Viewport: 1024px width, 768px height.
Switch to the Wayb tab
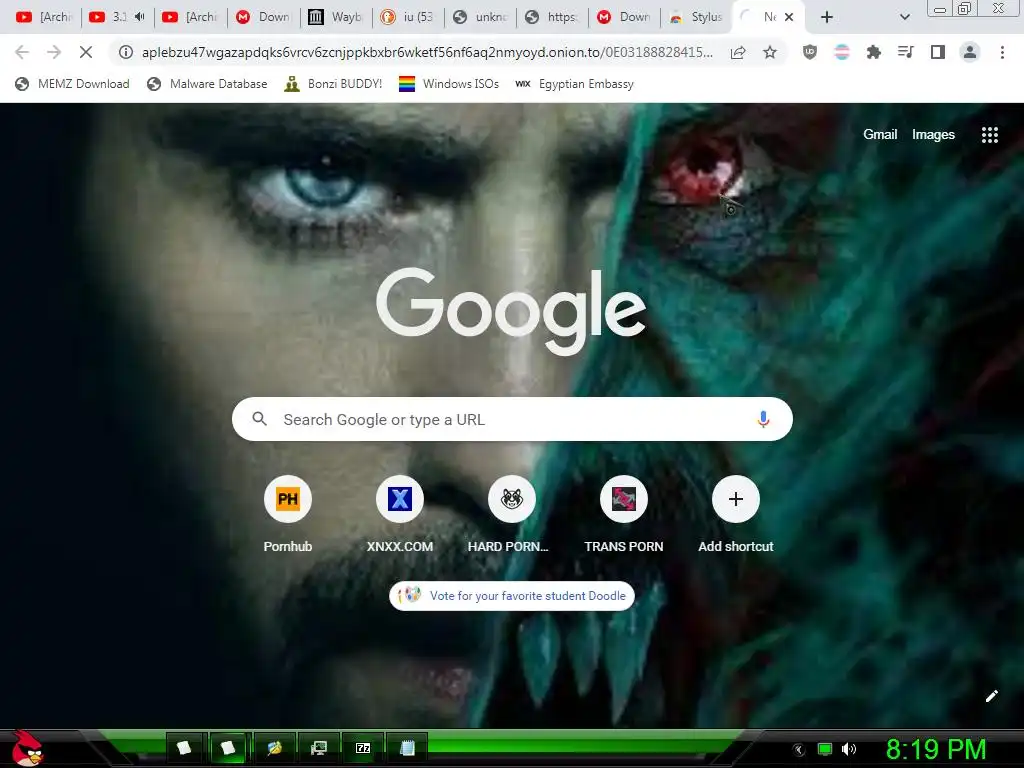(x=336, y=17)
